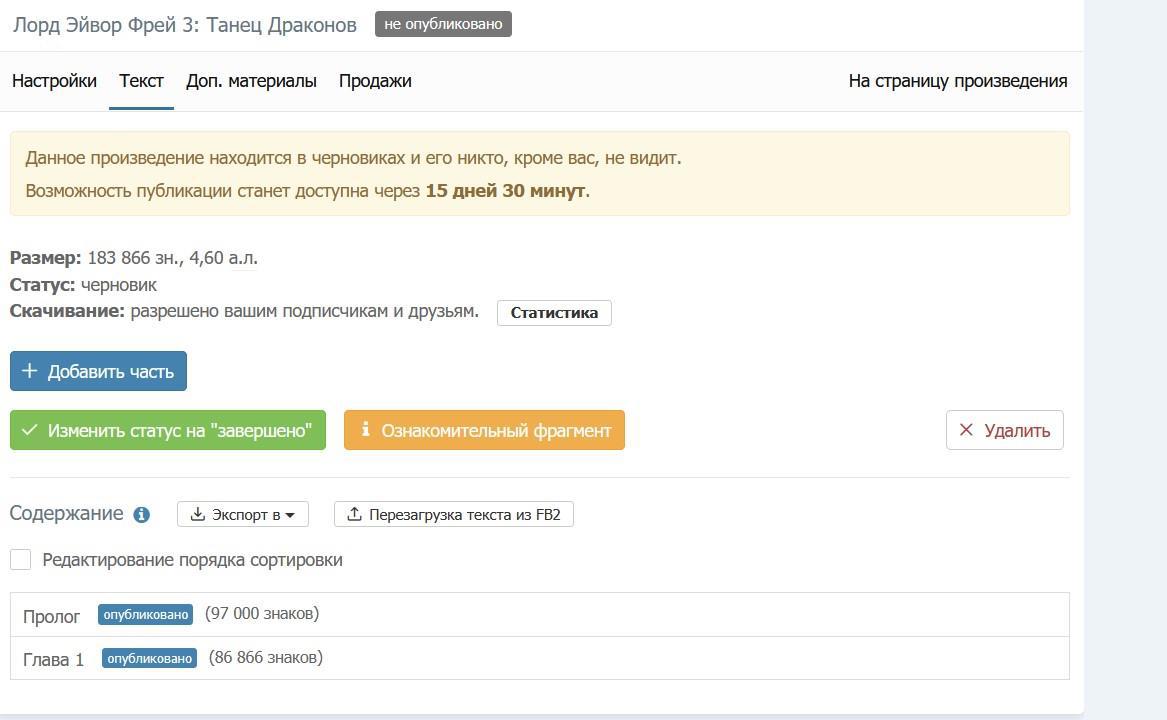Open the Настройки tab
This screenshot has height=720, width=1167.
point(54,81)
